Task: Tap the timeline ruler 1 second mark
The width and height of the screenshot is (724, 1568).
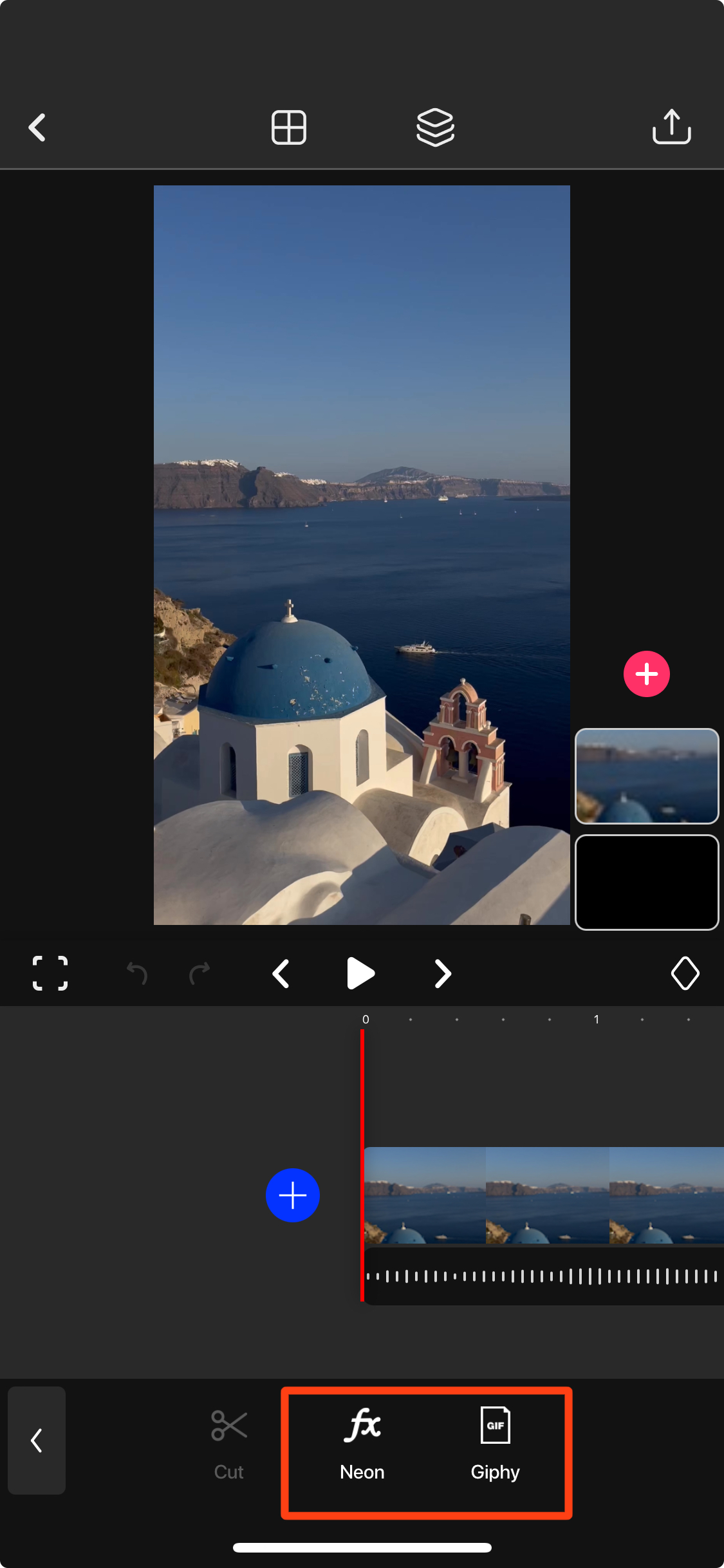Action: click(597, 1019)
